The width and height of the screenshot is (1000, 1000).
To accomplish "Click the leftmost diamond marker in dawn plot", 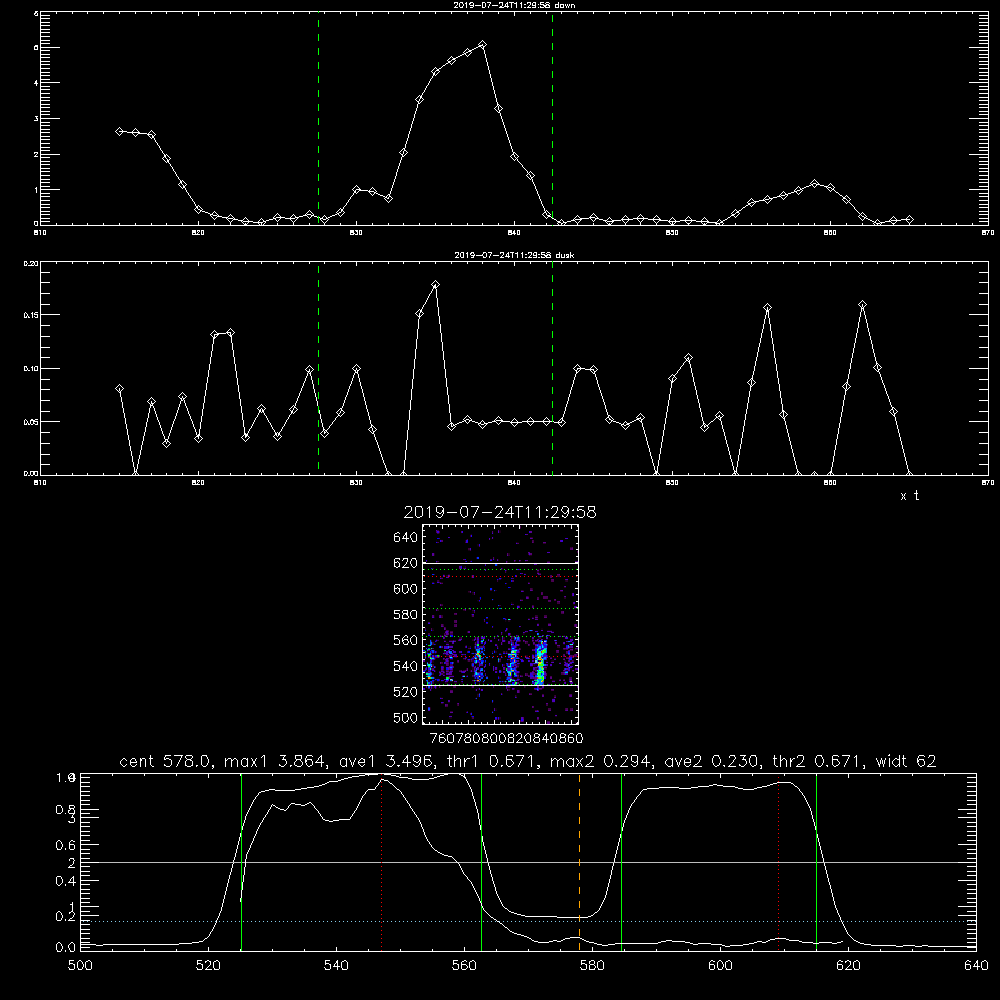I will (x=119, y=131).
